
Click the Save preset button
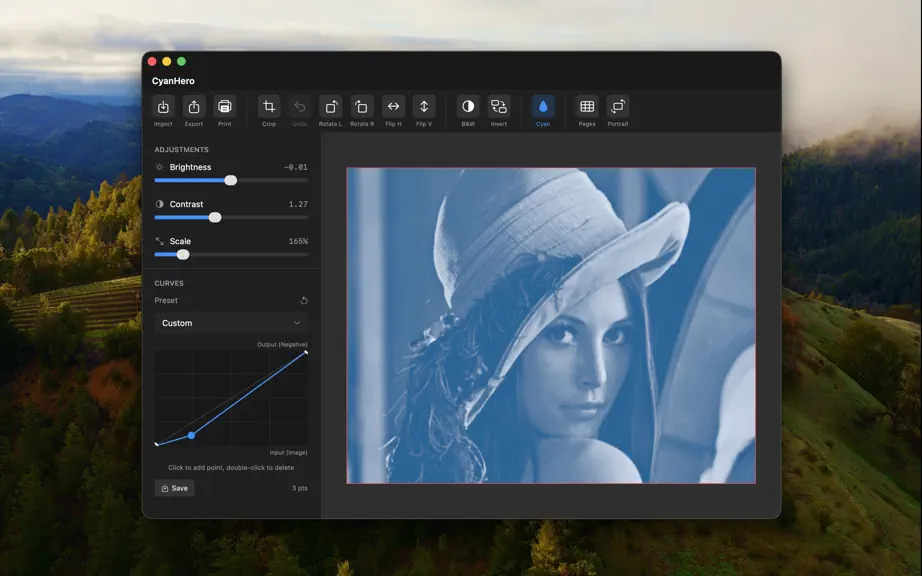pos(175,488)
